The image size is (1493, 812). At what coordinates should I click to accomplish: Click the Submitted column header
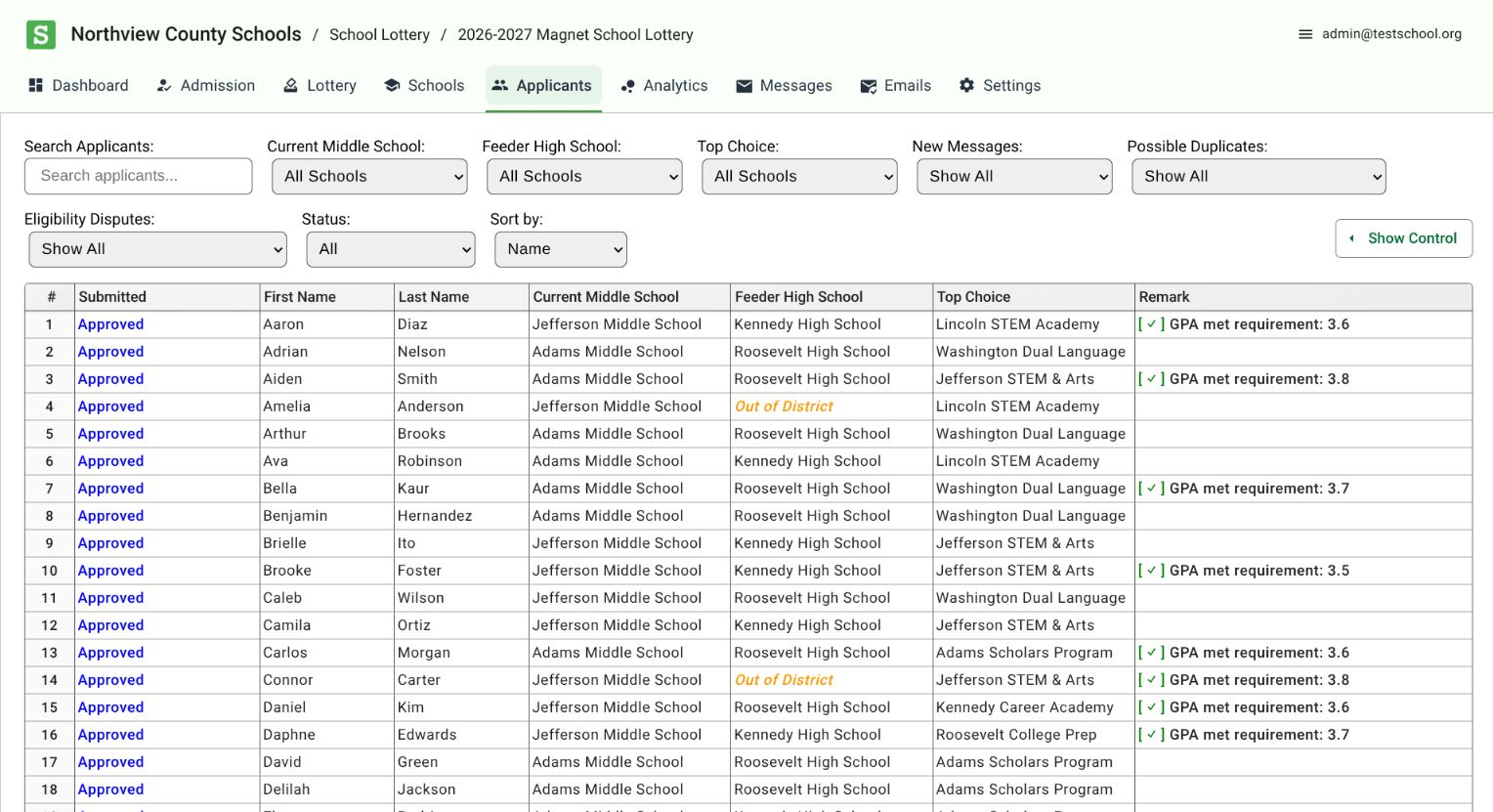167,297
